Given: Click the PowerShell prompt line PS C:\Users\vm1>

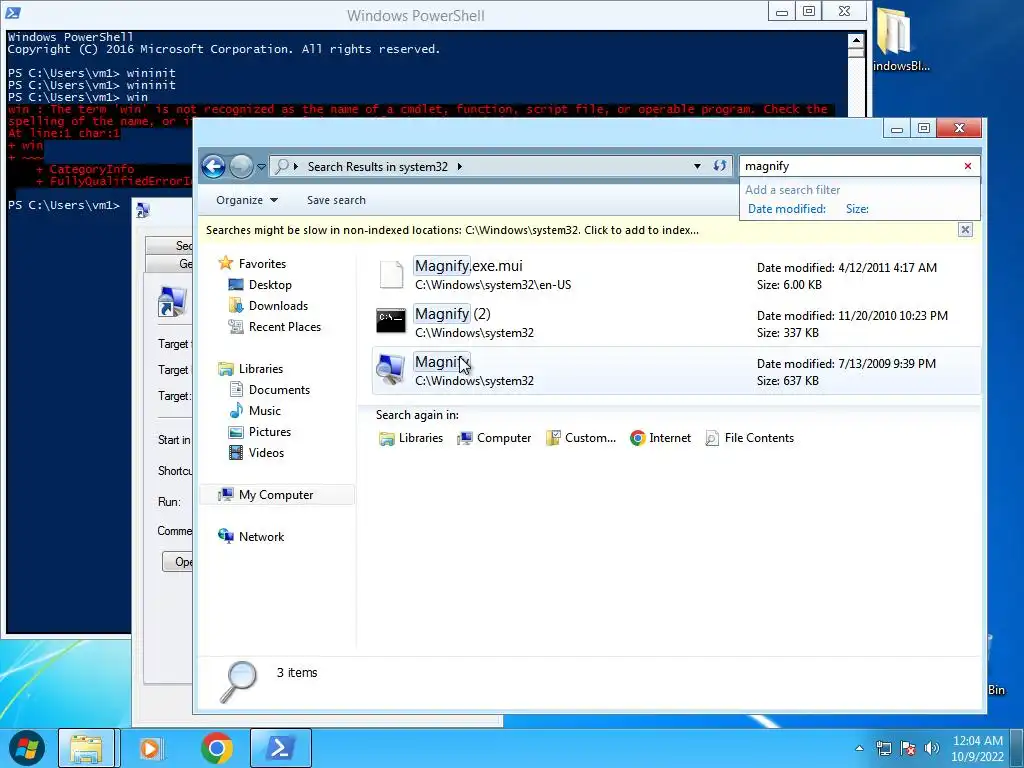Looking at the screenshot, I should pyautogui.click(x=64, y=205).
